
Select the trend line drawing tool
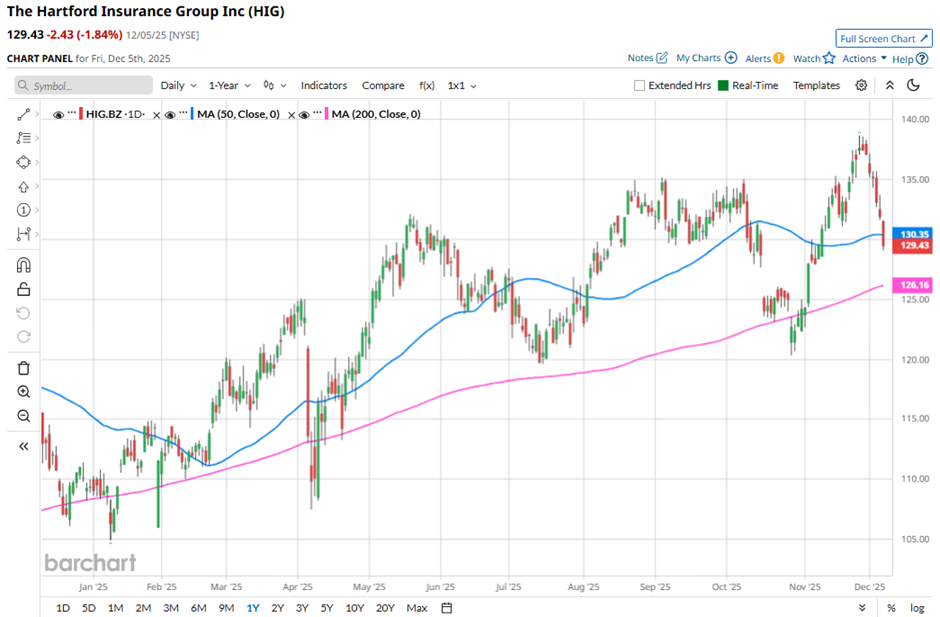tap(24, 115)
